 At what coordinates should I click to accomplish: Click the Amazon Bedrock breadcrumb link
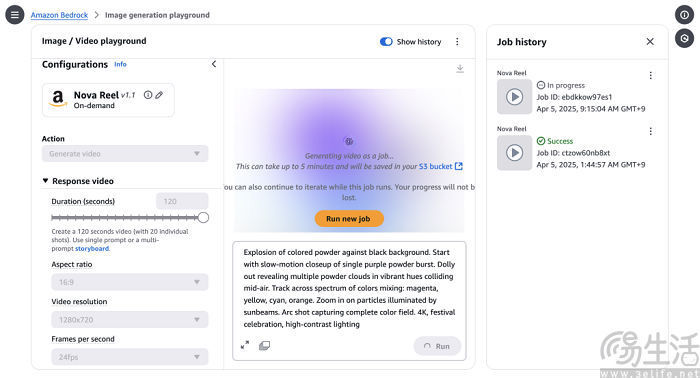click(x=59, y=15)
